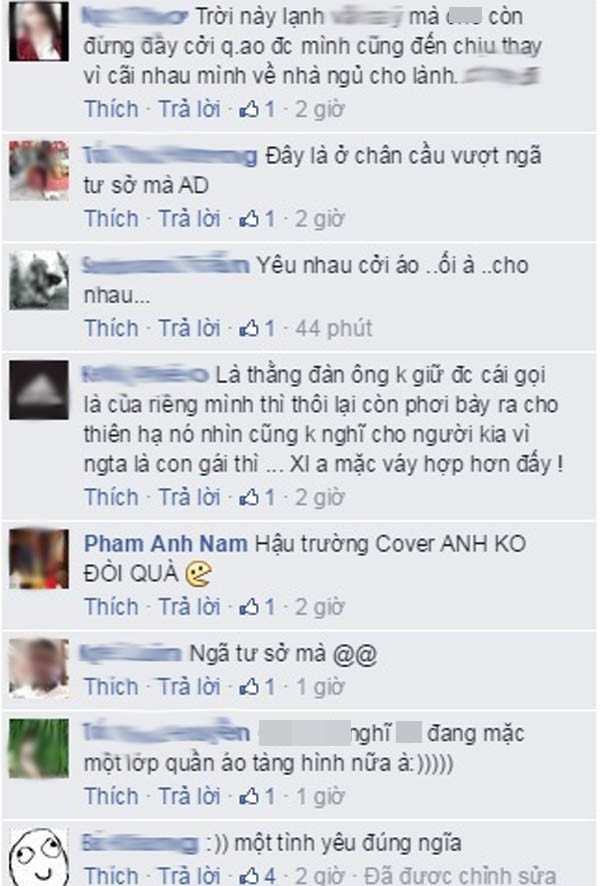Image resolution: width=600 pixels, height=886 pixels.
Task: Click Trả lời under the "Là thằng đàn ông" comment
Action: (189, 498)
